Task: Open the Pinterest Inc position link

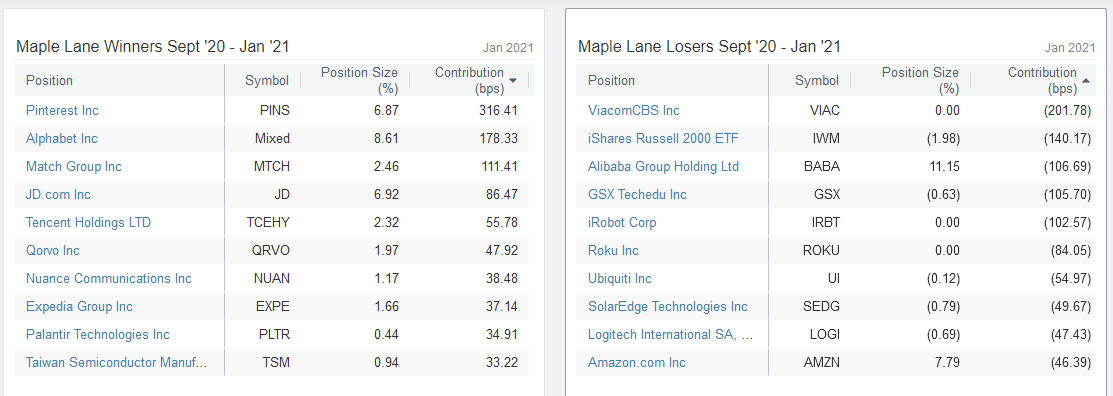Action: (62, 111)
